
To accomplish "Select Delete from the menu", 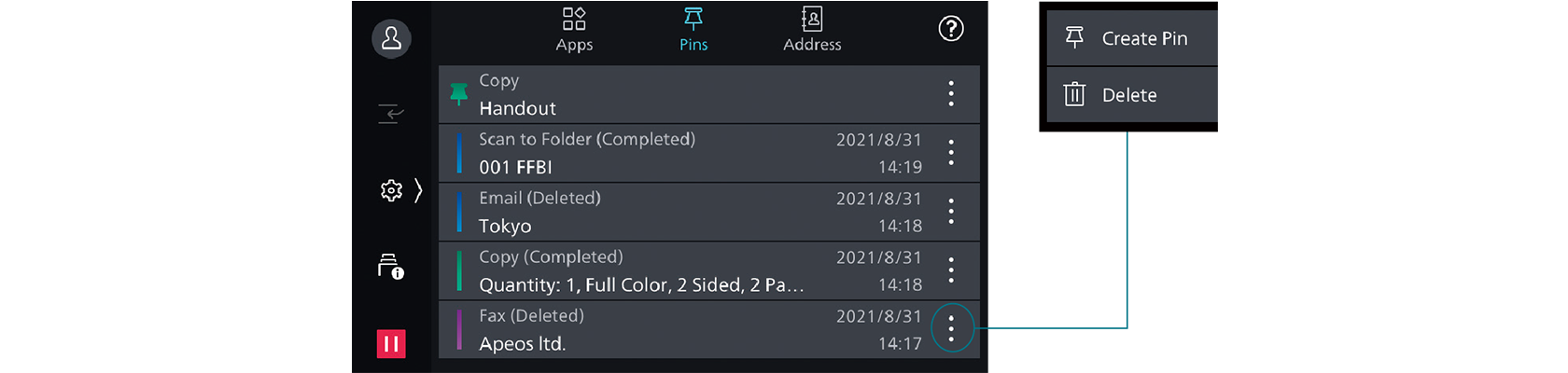I will click(1131, 95).
